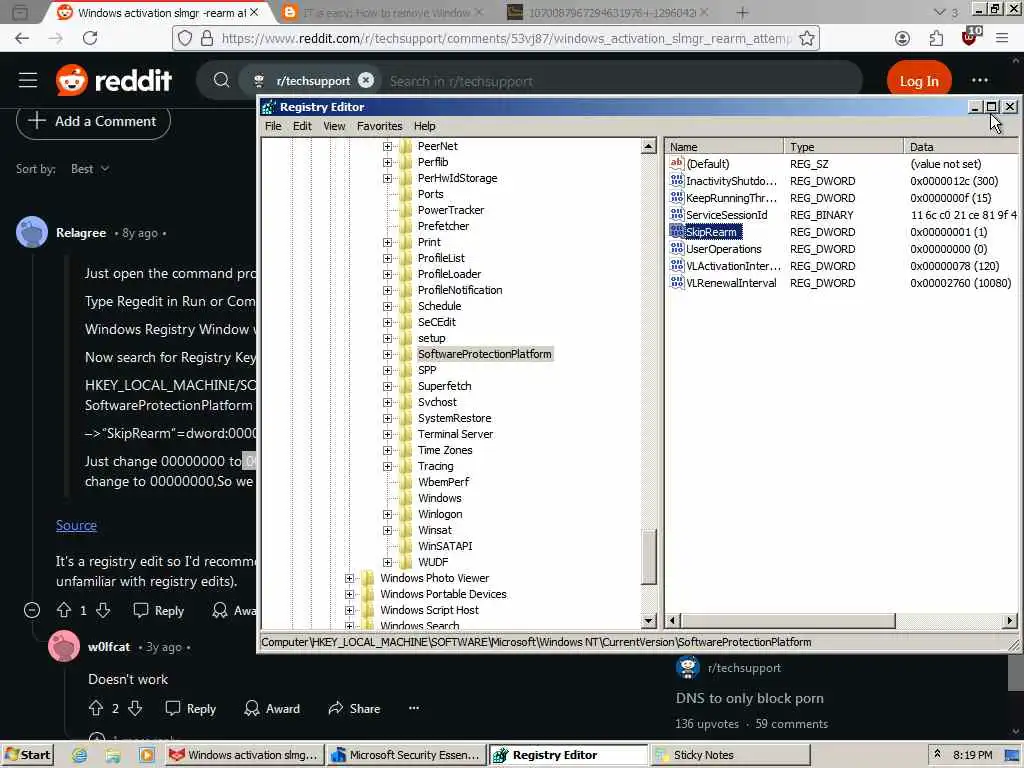Reload the current page
Image resolution: width=1024 pixels, height=768 pixels.
pyautogui.click(x=90, y=38)
